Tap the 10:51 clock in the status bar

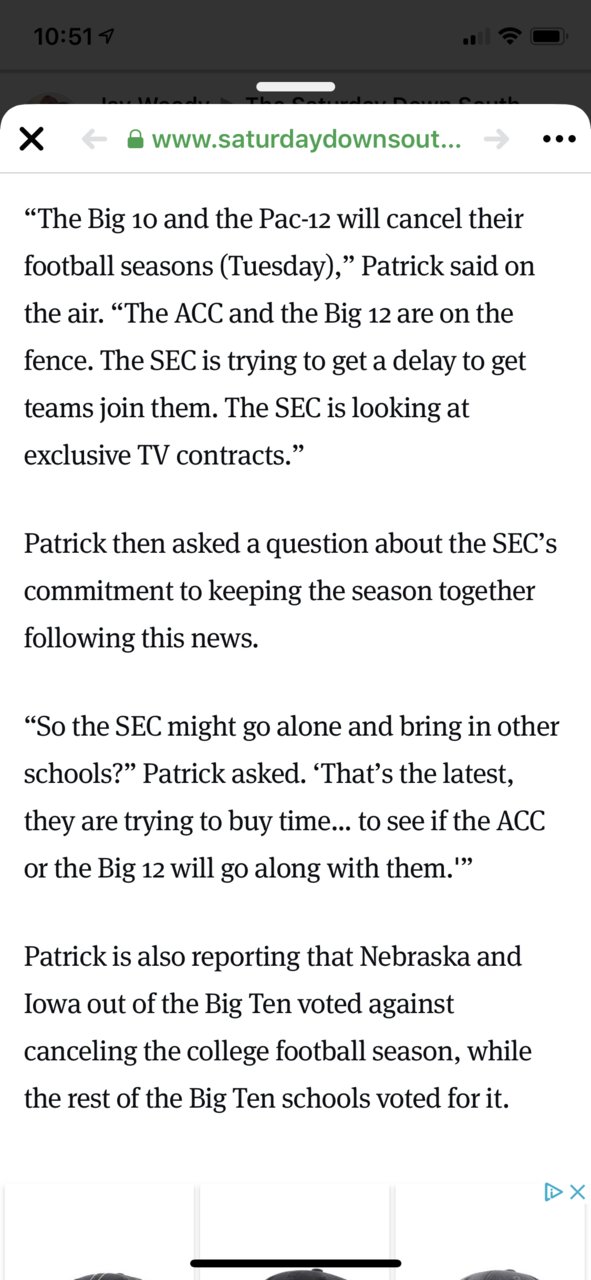63,37
